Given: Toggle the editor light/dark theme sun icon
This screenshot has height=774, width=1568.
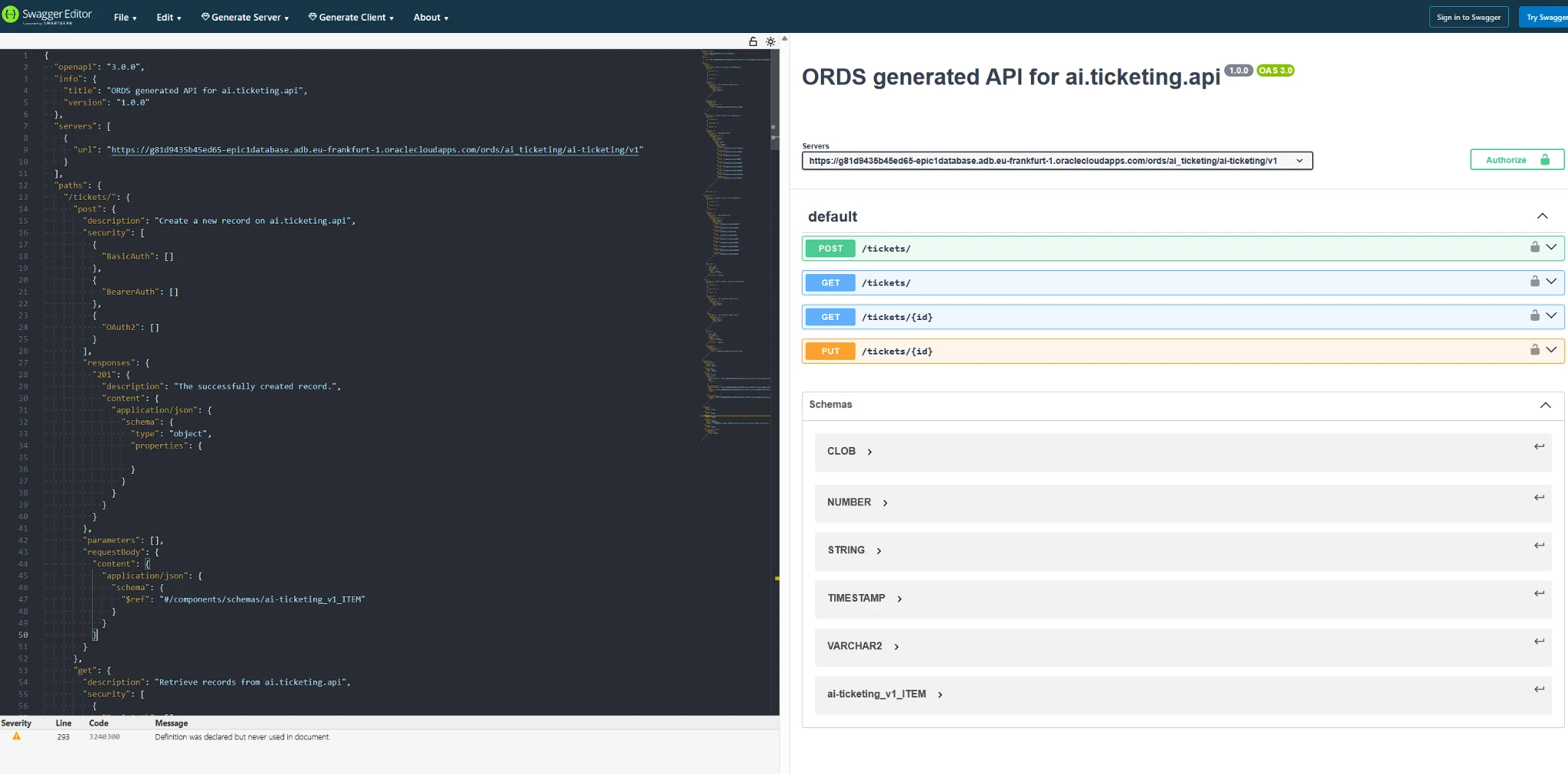Looking at the screenshot, I should point(771,41).
